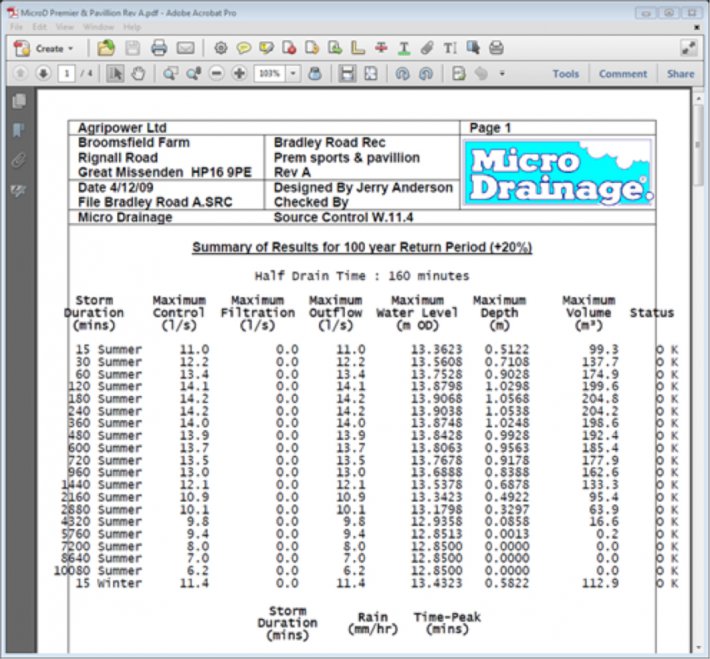Activate the select tool cursor icon
The height and width of the screenshot is (659, 710).
[115, 73]
